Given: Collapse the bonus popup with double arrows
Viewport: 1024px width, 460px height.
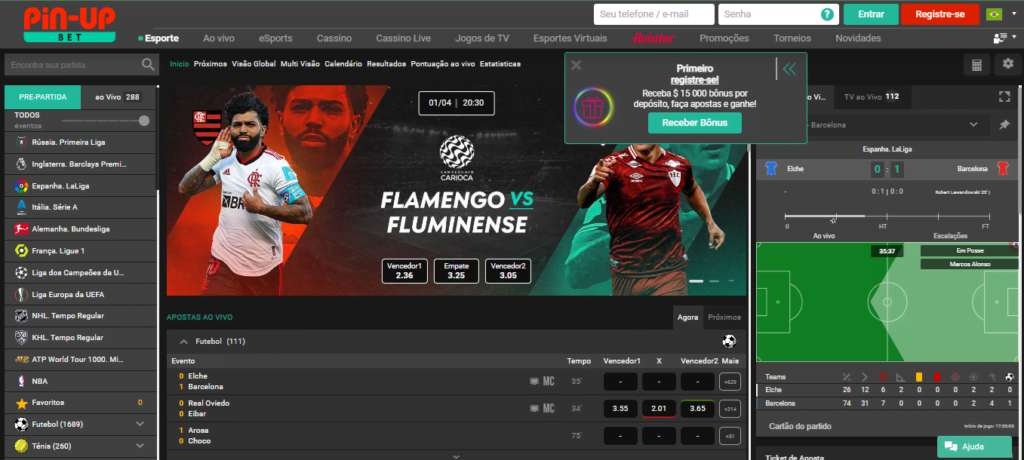Looking at the screenshot, I should 790,69.
